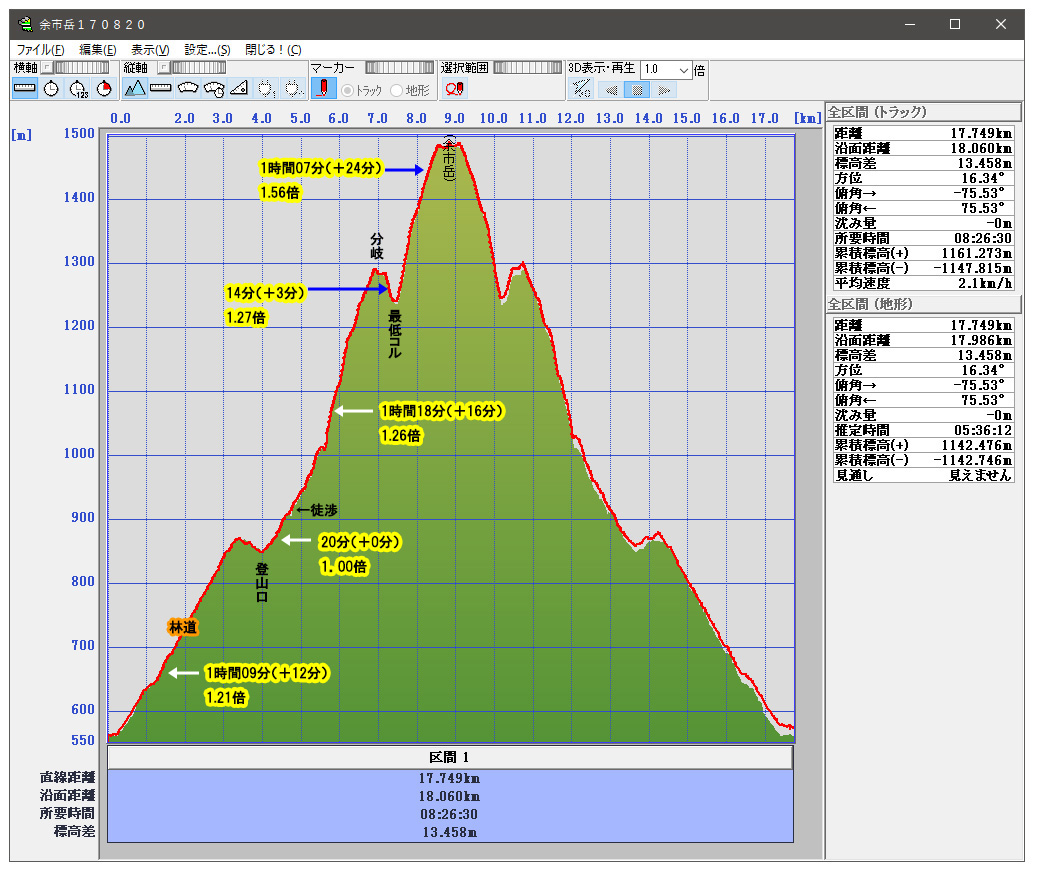Open the 1.0 playback speed dropdown
This screenshot has width=1038, height=872.
pos(684,70)
